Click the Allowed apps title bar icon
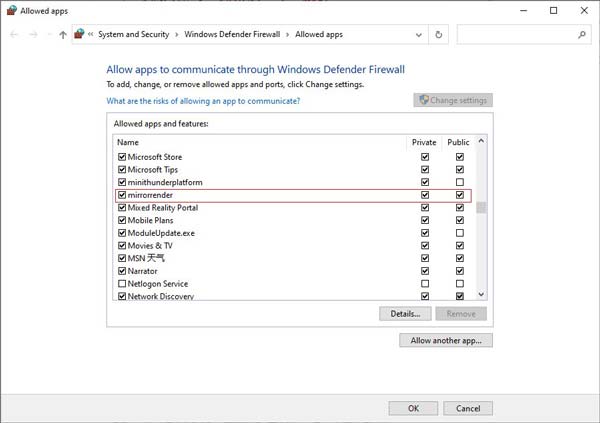 [x=10, y=10]
